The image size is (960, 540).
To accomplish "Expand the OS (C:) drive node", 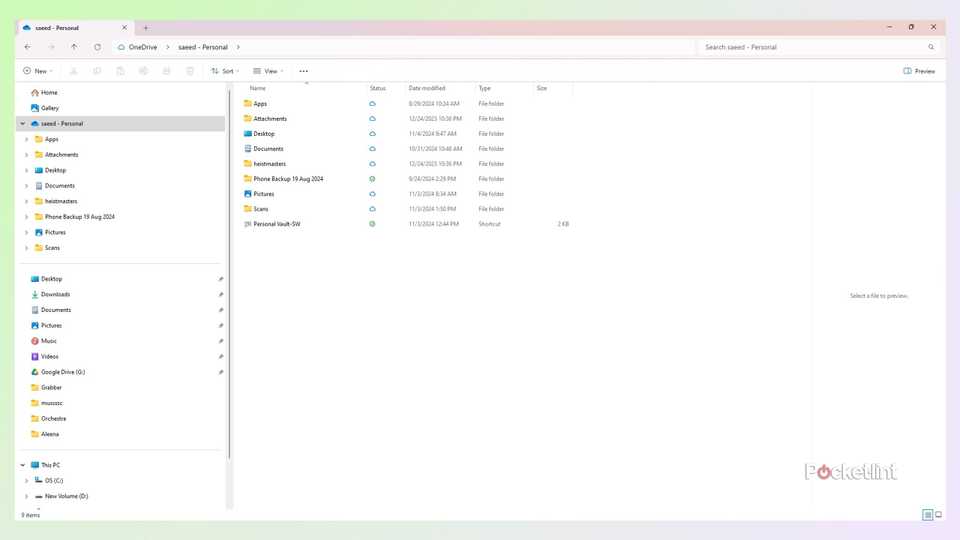I will pyautogui.click(x=26, y=481).
